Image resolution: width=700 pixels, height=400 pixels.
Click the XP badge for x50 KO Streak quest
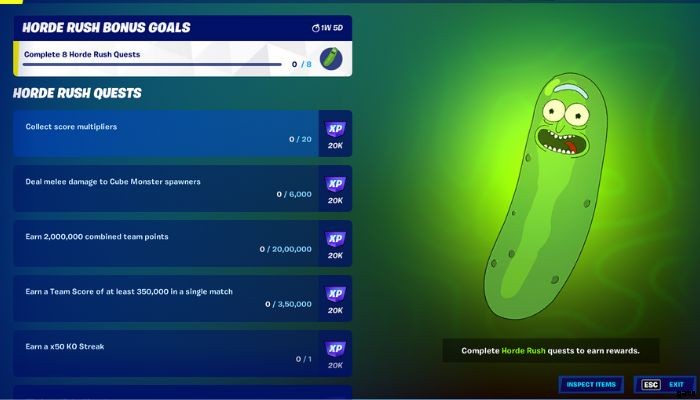point(335,349)
